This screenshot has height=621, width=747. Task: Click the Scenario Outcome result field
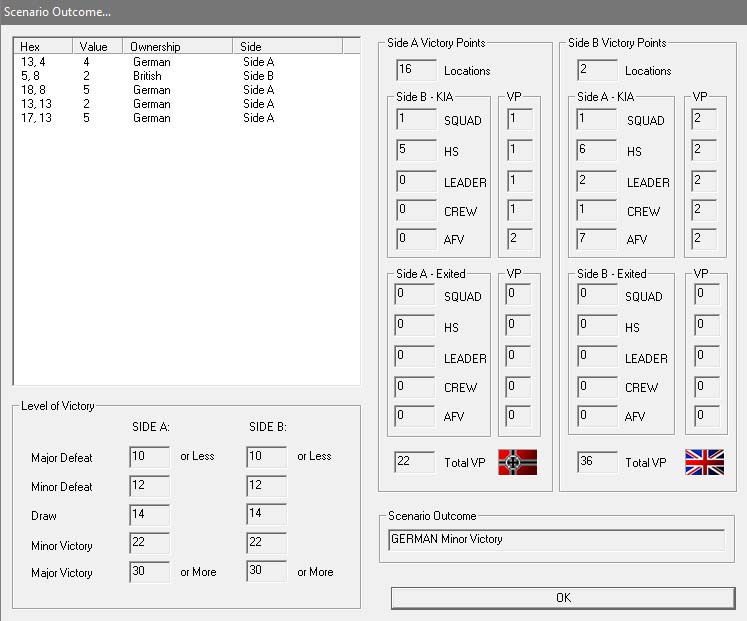click(556, 540)
